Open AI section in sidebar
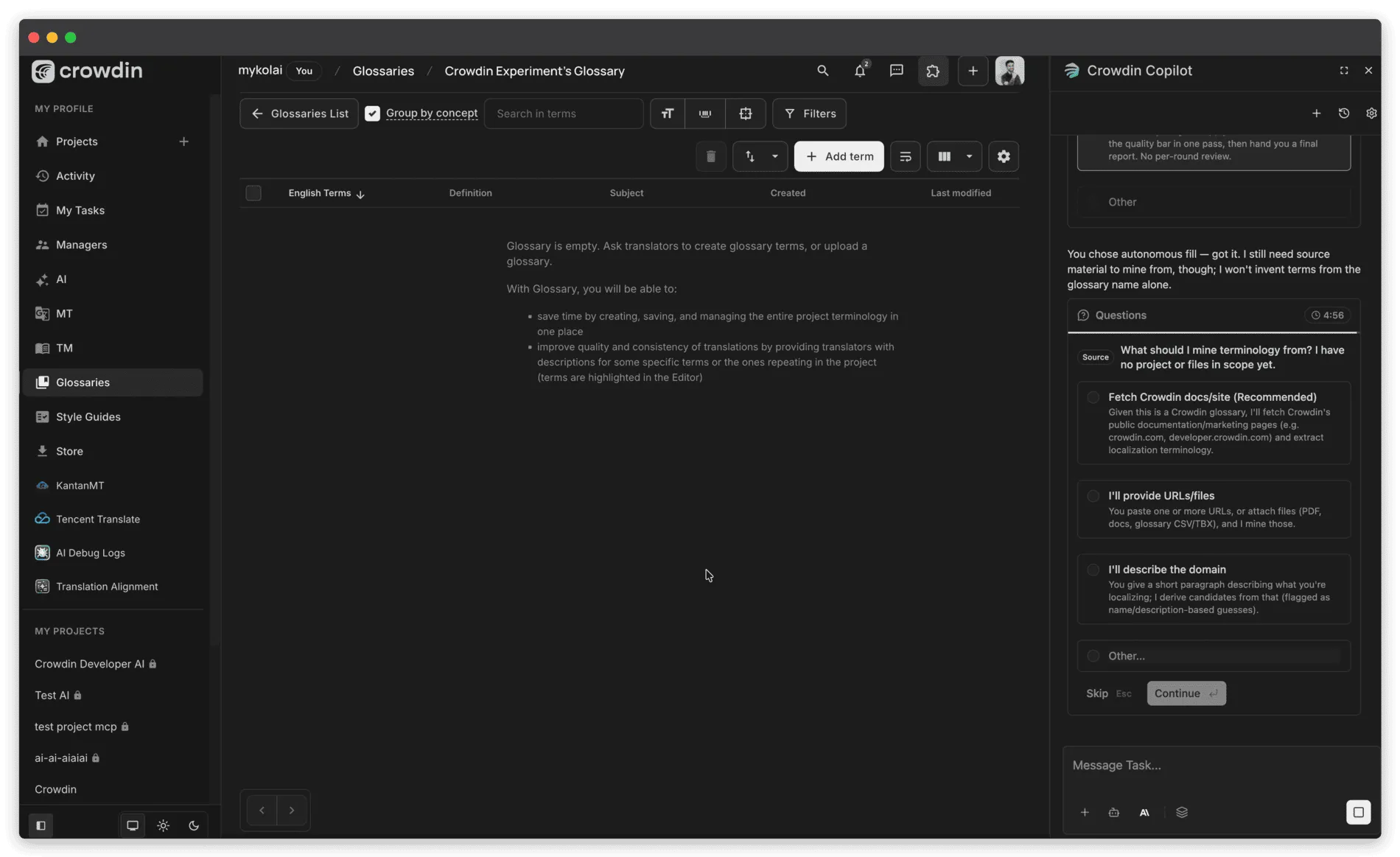1400x857 pixels. pos(60,279)
